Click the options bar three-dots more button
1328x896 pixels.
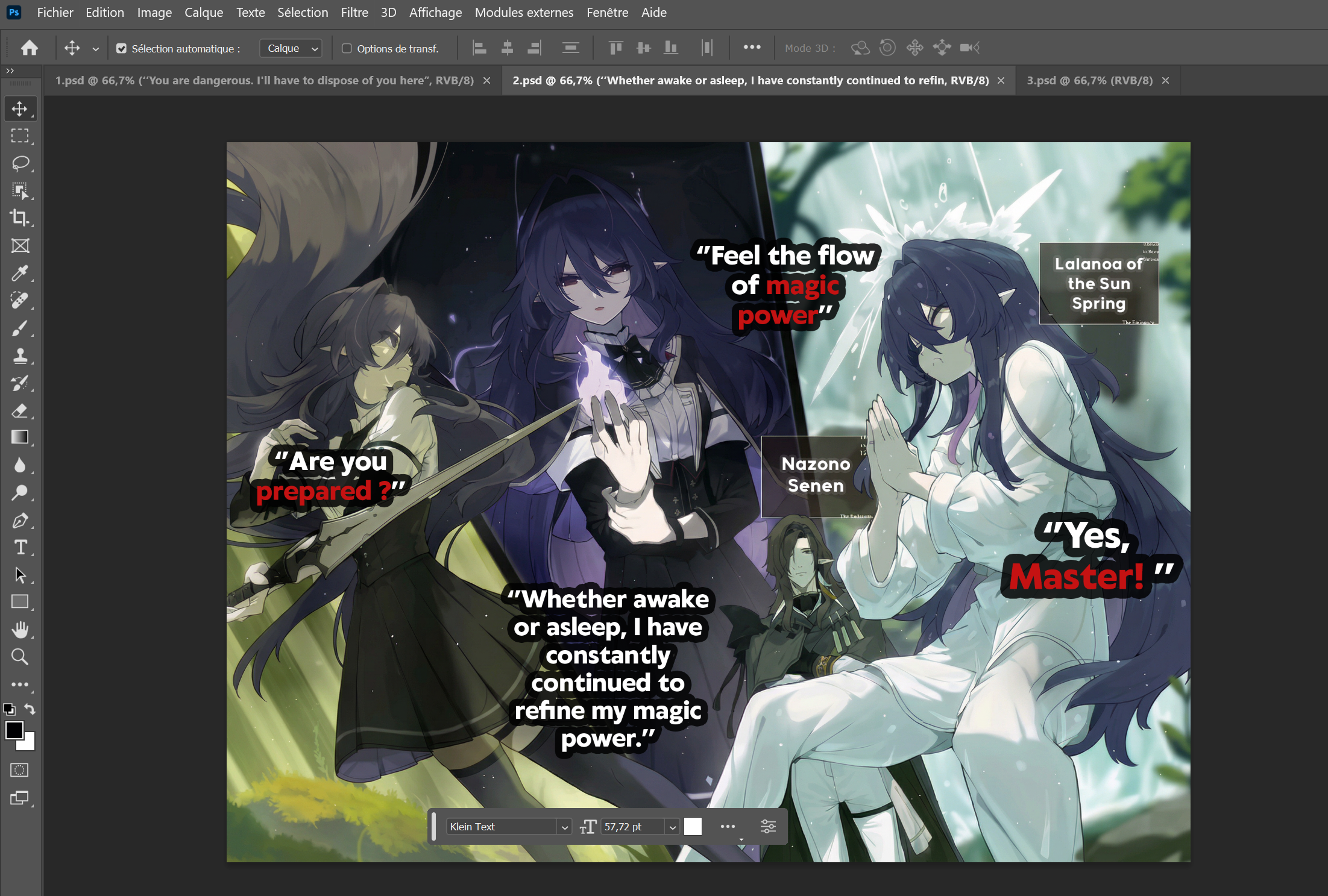pyautogui.click(x=752, y=48)
